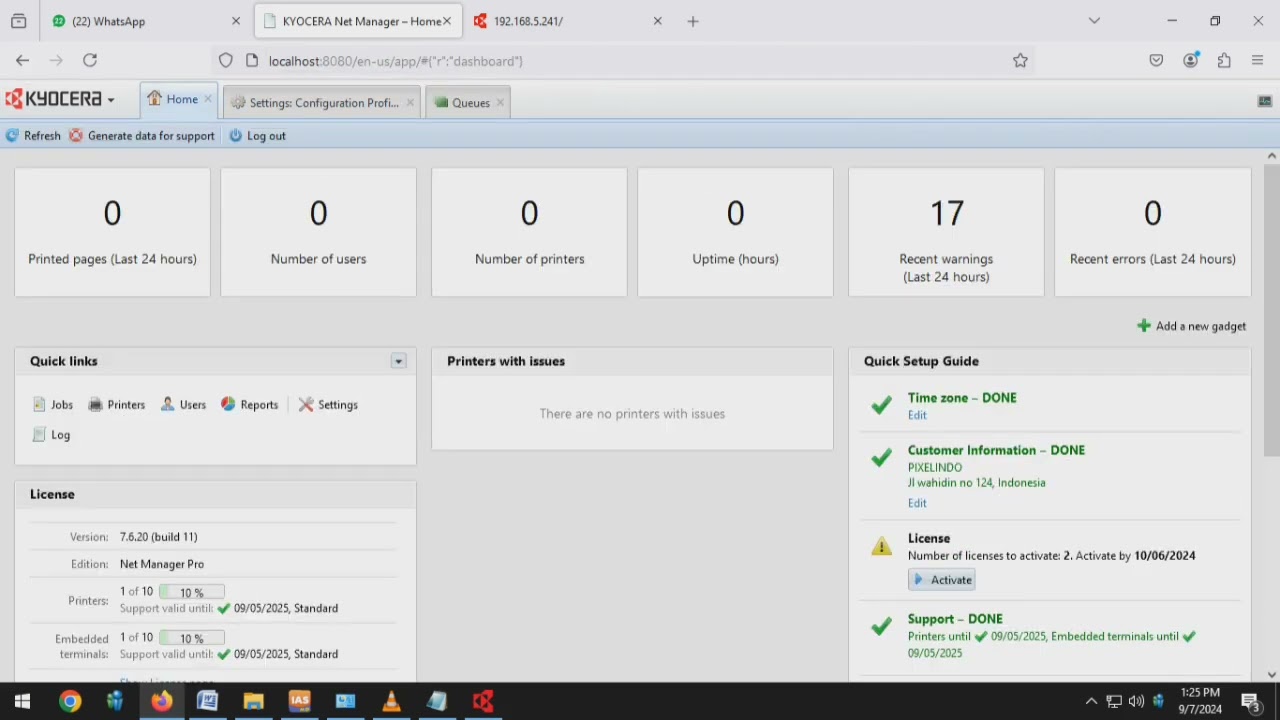Click Add a new gadget
1280x720 pixels.
tap(1192, 326)
